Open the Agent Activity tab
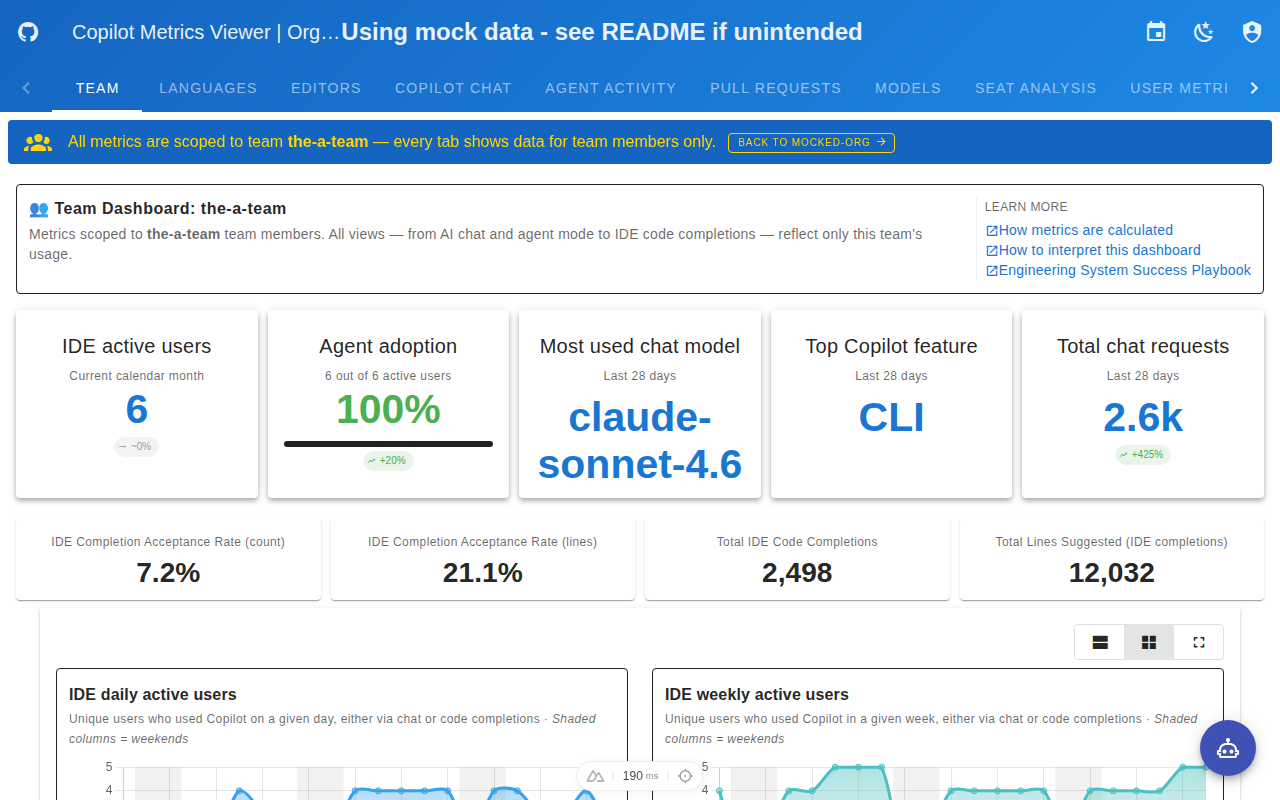1280x800 pixels. click(611, 88)
